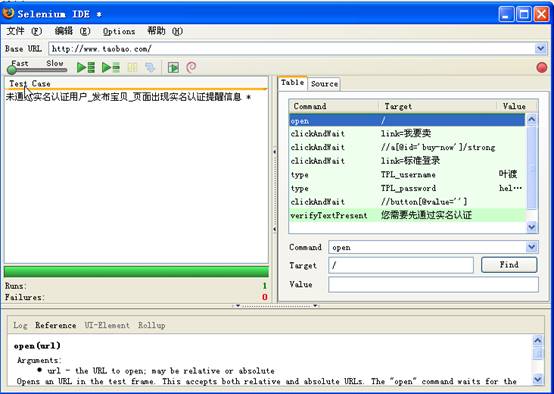
Task: Click the greyed Pause/Resume toolbar icon
Action: [x=132, y=67]
